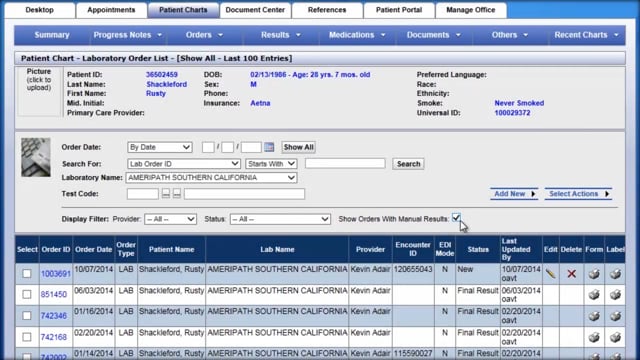Image resolution: width=640 pixels, height=360 pixels.
Task: Print label for order 742168
Action: [x=615, y=337]
